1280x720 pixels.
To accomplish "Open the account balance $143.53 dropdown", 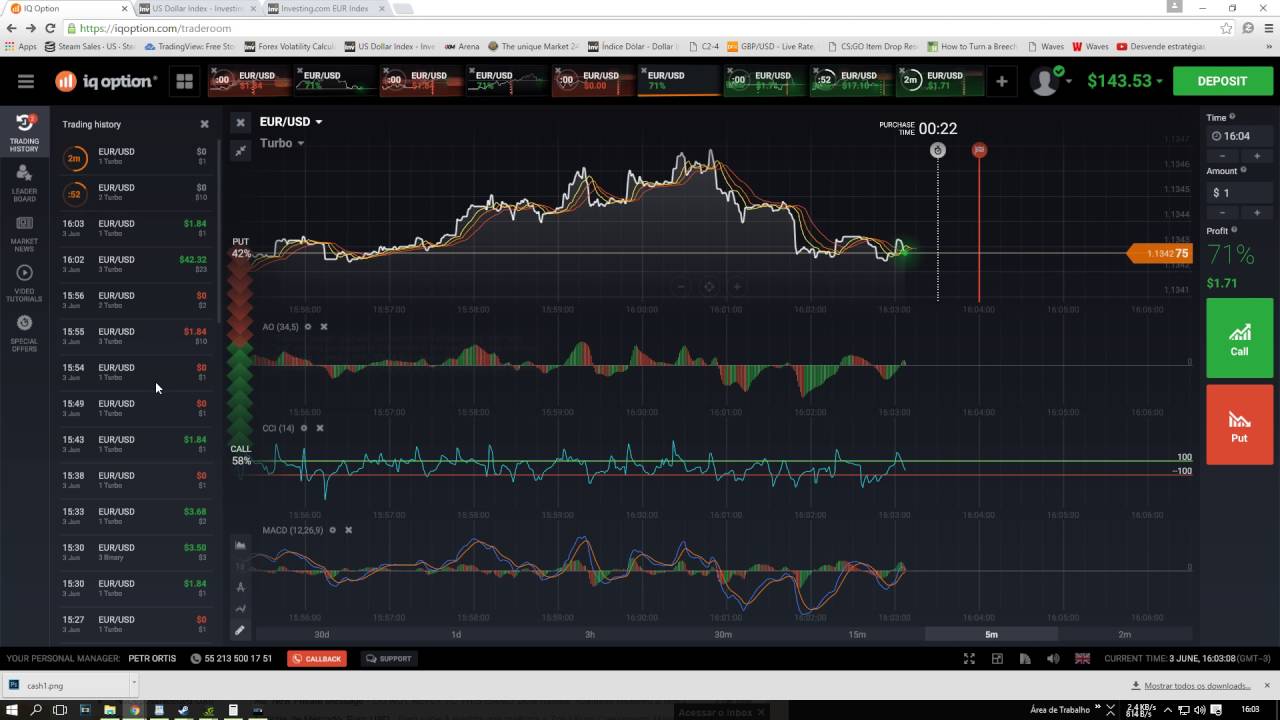I will 1125,81.
